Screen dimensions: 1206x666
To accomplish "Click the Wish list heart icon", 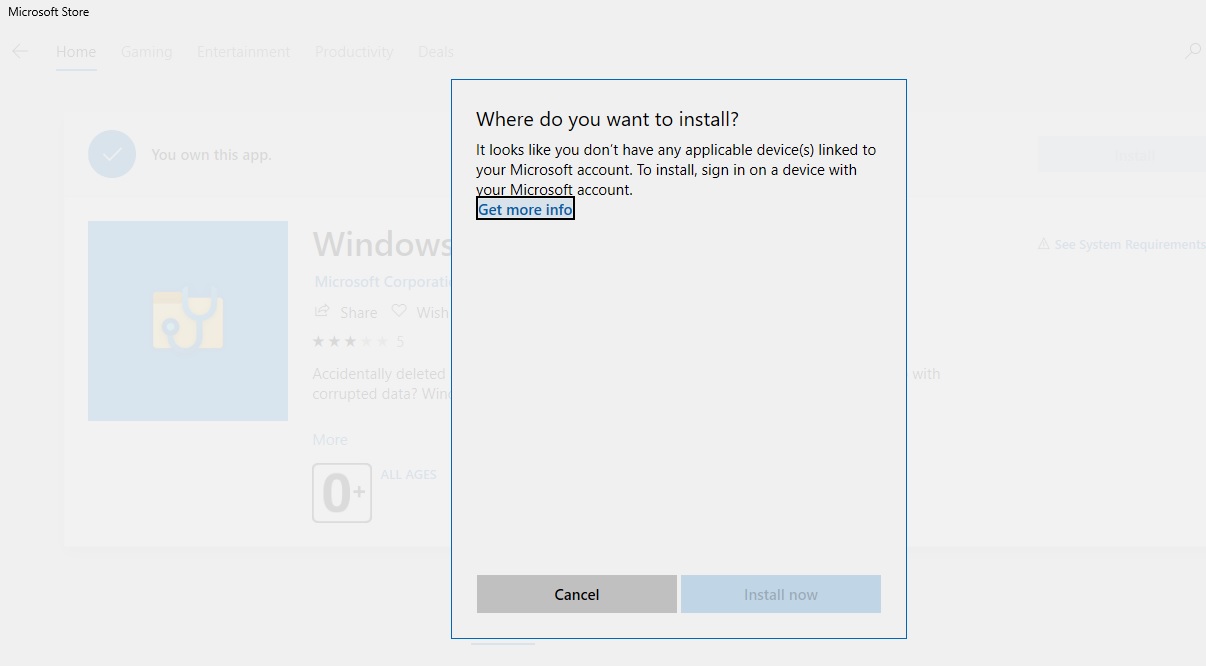I will [x=399, y=311].
